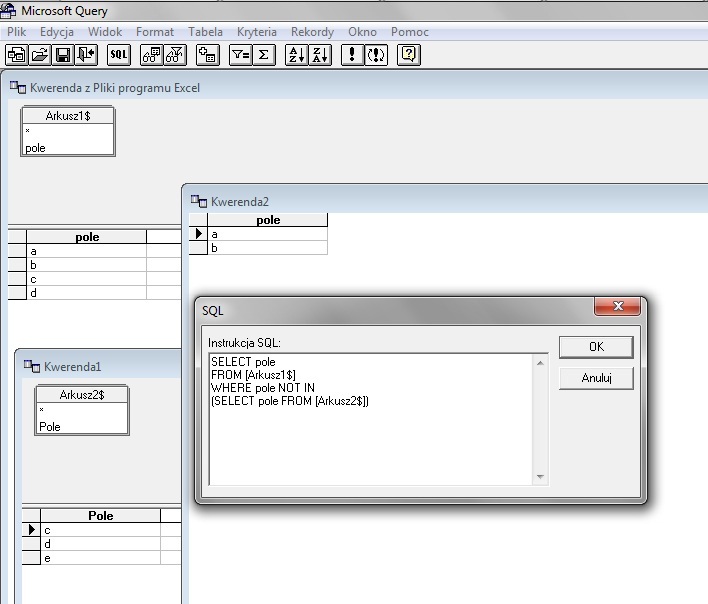Viewport: 708px width, 604px height.
Task: Click the Save File floppy icon
Action: tap(63, 55)
